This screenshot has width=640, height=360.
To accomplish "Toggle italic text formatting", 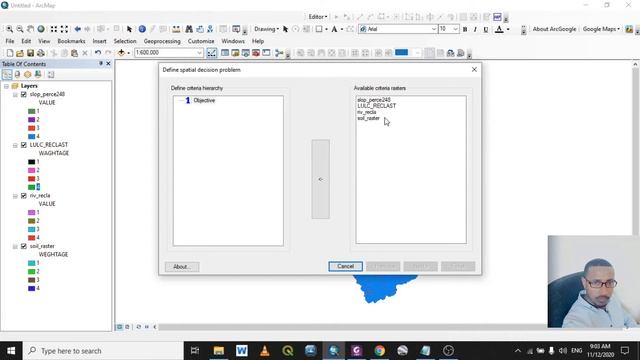I will [475, 29].
